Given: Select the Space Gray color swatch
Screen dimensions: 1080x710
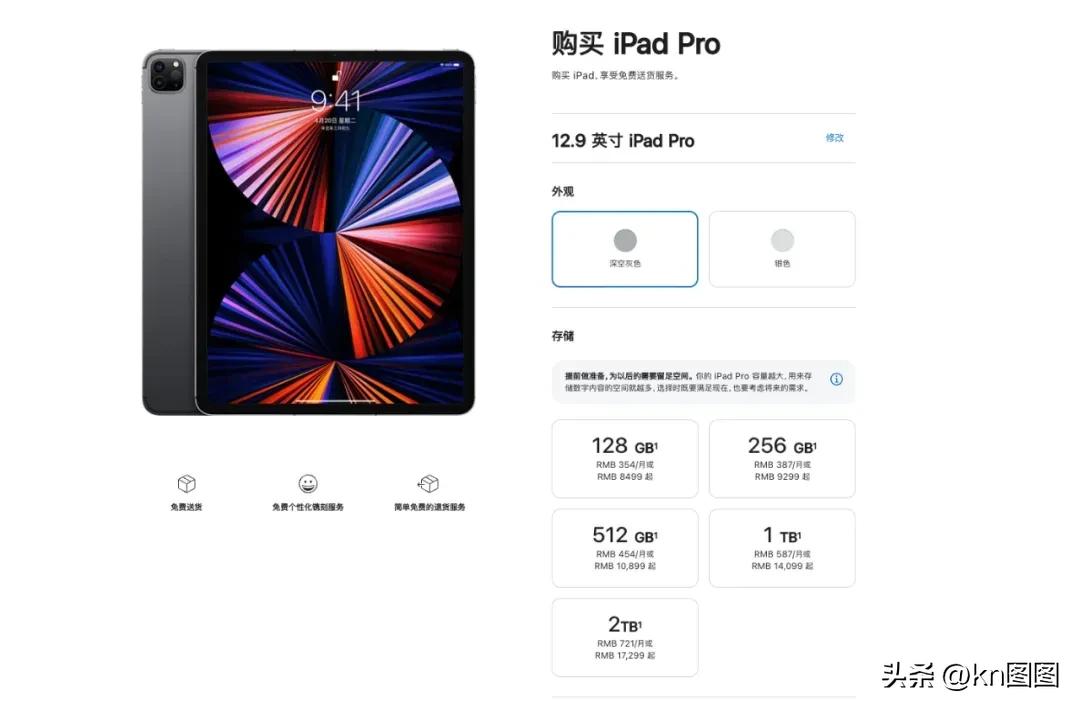Looking at the screenshot, I should [x=625, y=249].
